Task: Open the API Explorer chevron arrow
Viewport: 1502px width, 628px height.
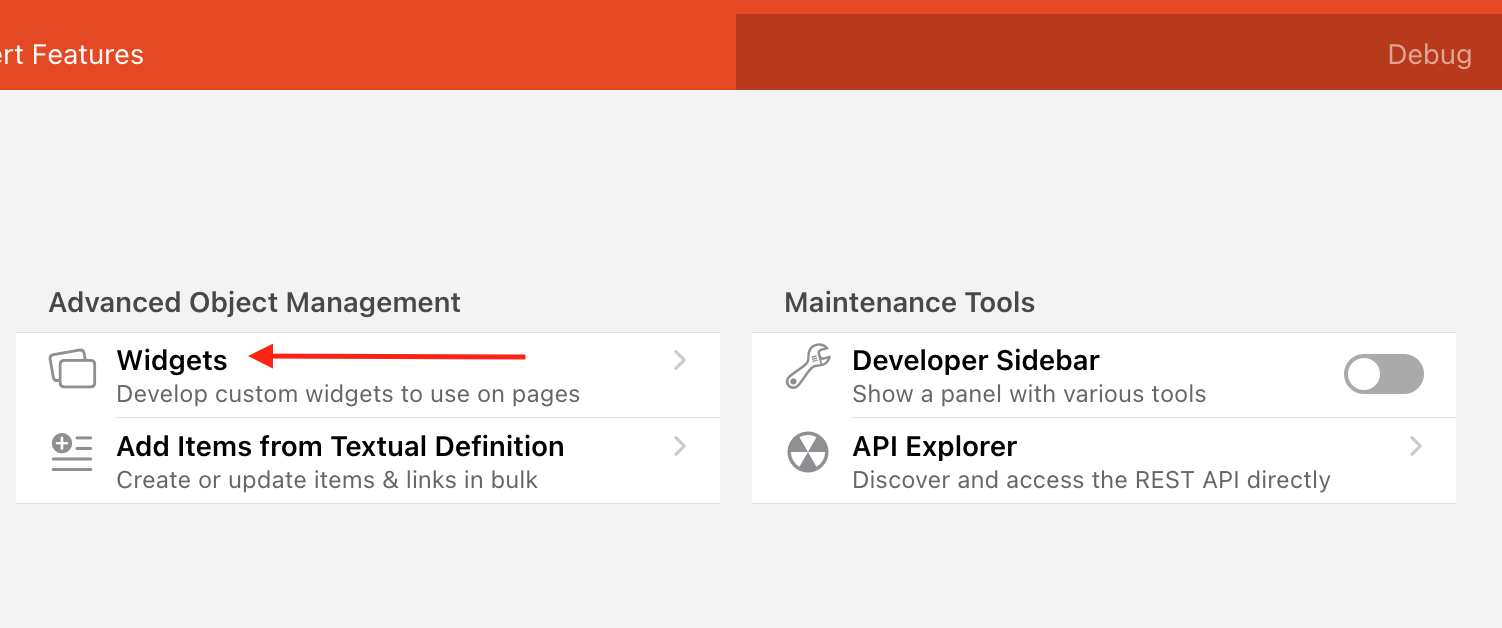Action: pos(1416,446)
